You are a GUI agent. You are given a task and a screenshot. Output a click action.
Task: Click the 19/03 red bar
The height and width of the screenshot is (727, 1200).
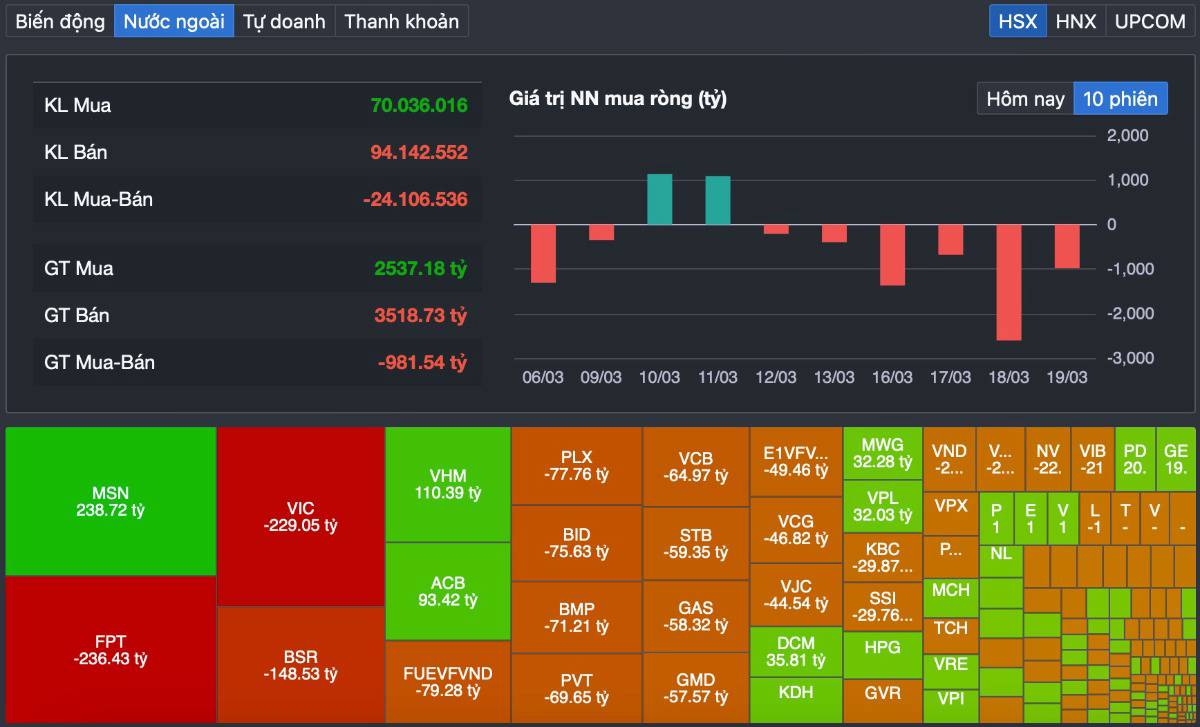tap(1067, 246)
